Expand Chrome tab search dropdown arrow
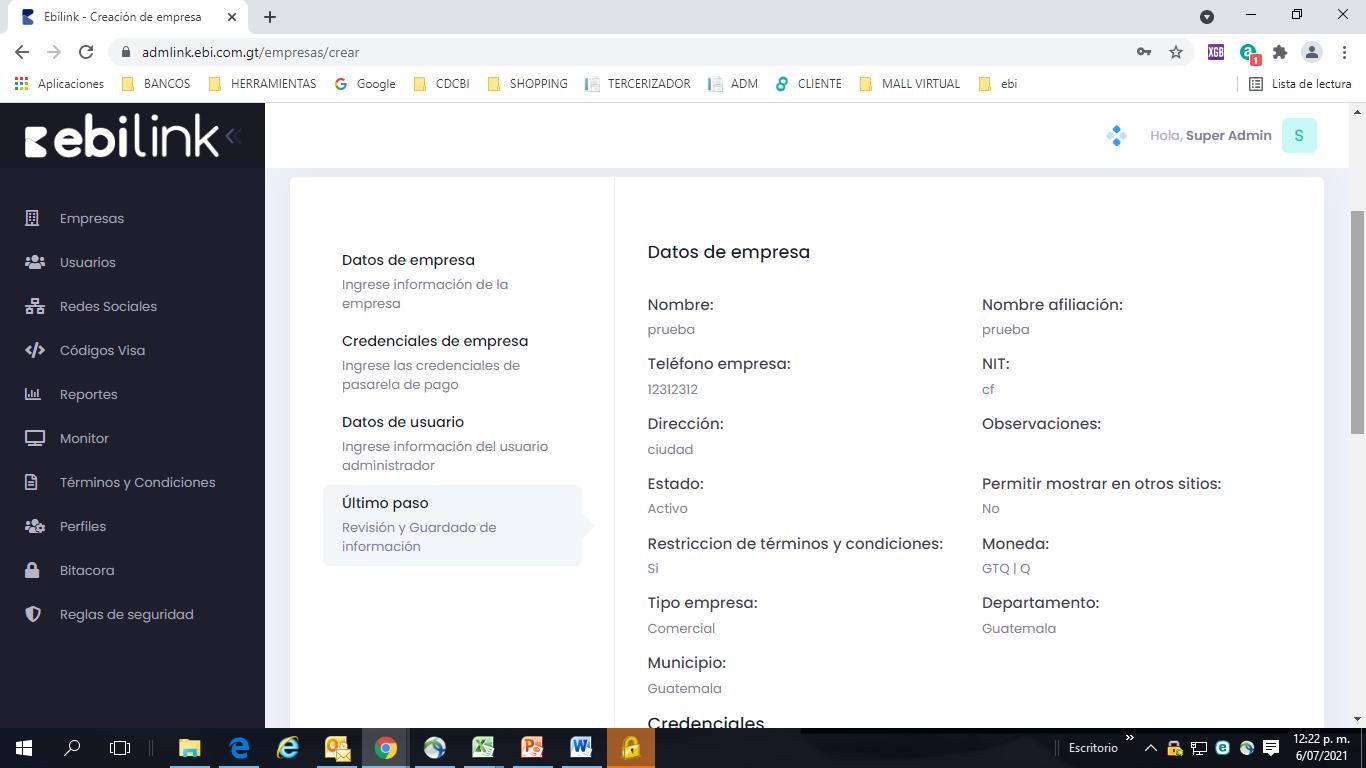 [1207, 17]
